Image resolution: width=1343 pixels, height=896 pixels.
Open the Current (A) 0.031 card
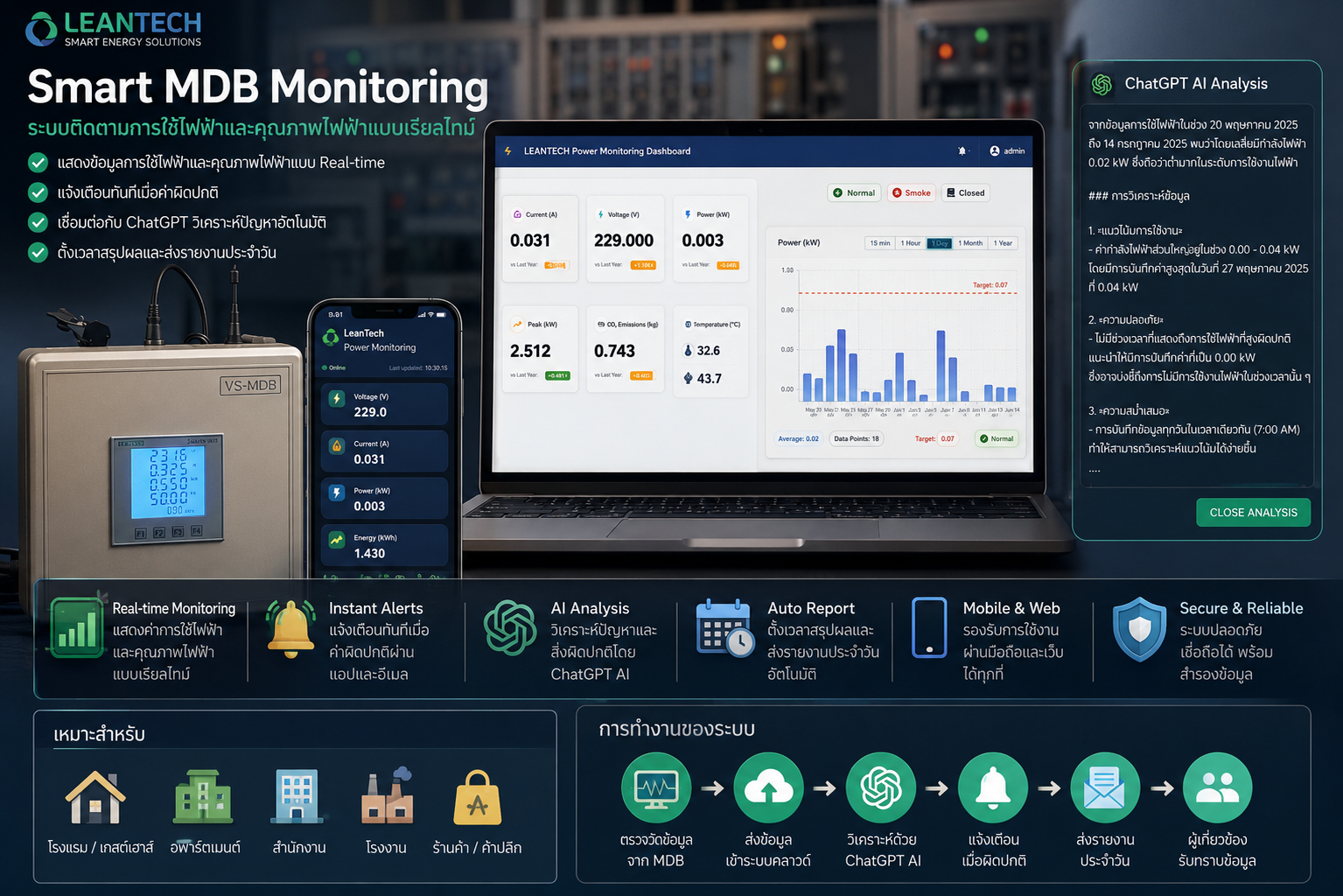point(540,239)
